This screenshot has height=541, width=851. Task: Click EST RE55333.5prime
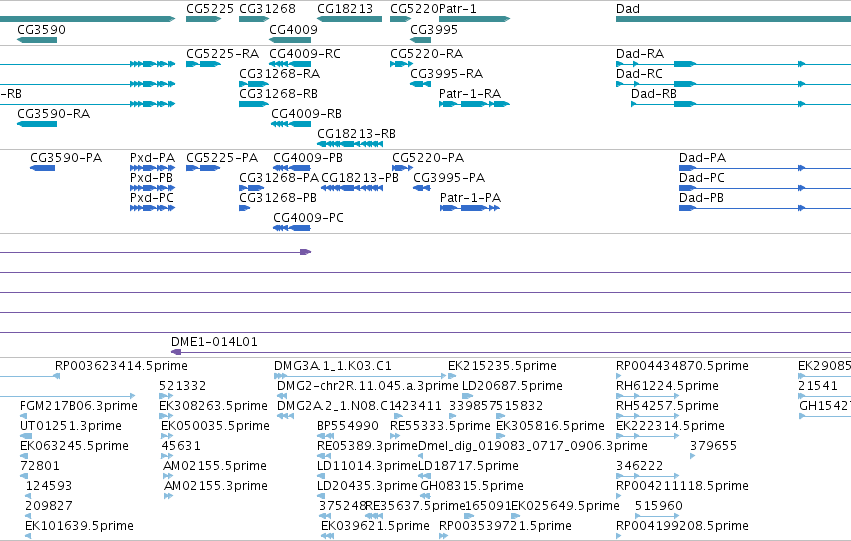click(x=395, y=436)
